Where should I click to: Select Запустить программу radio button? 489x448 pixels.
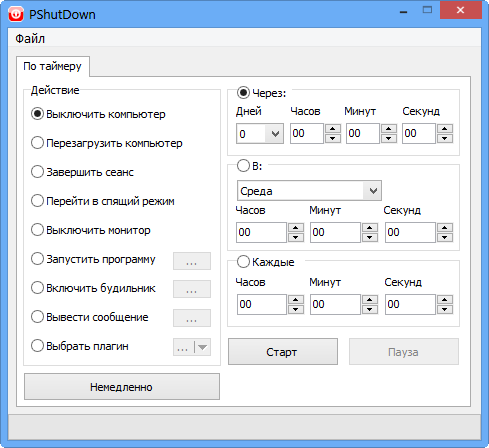point(93,259)
